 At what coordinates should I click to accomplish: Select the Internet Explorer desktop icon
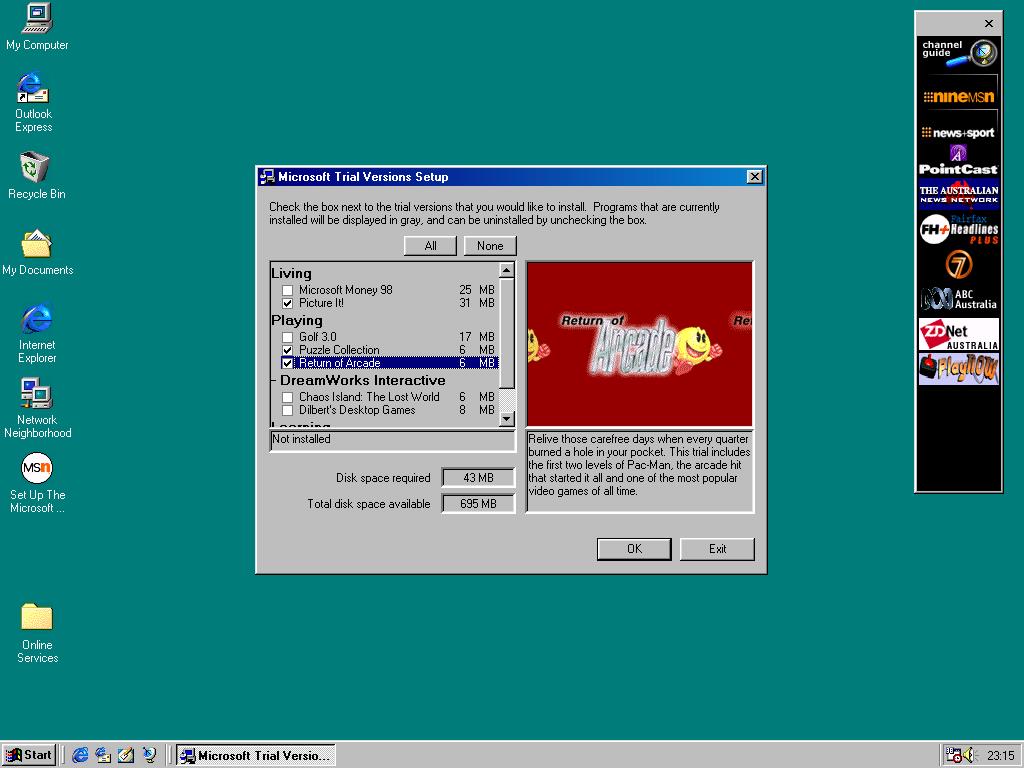coord(37,332)
